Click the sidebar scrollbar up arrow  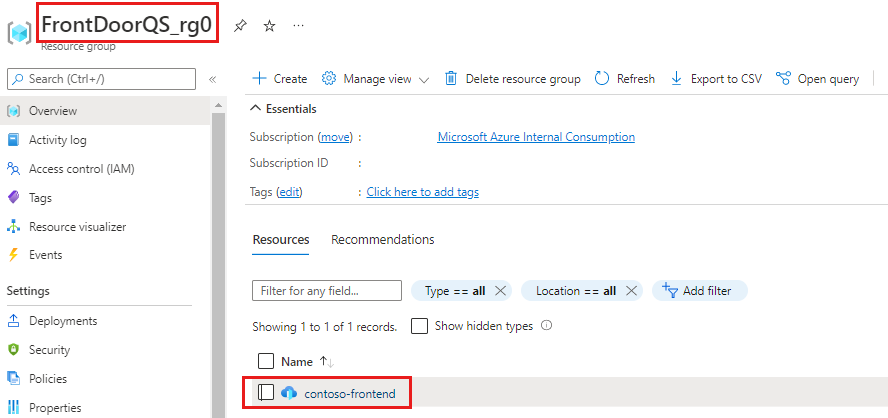[x=218, y=105]
